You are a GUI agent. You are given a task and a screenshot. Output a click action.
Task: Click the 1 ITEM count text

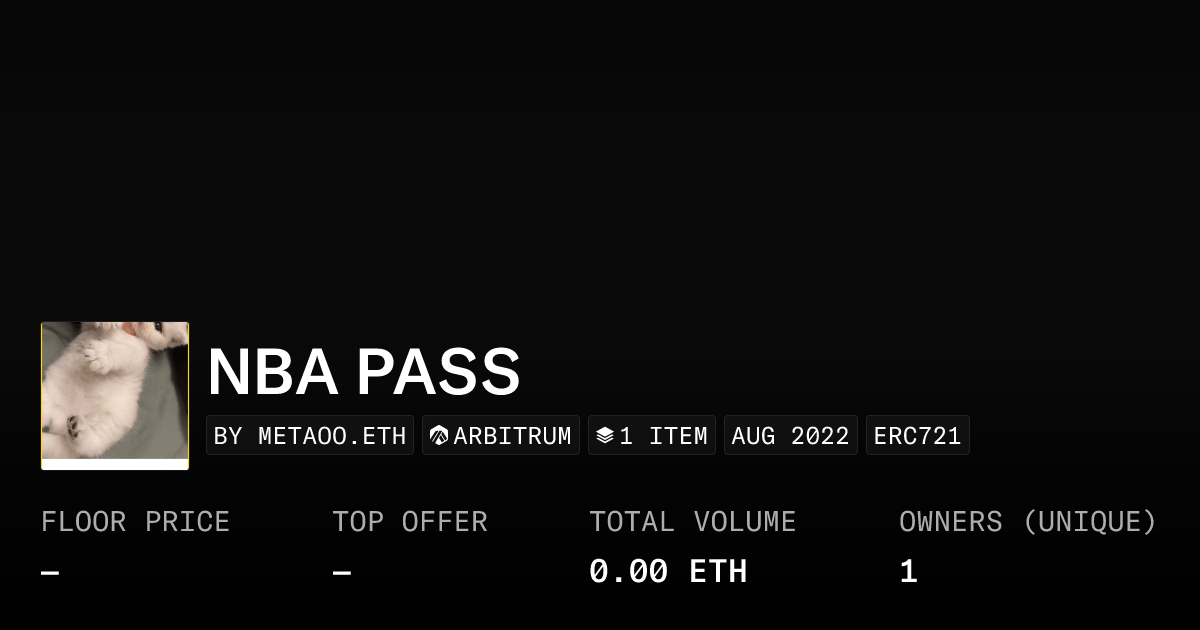tap(663, 436)
